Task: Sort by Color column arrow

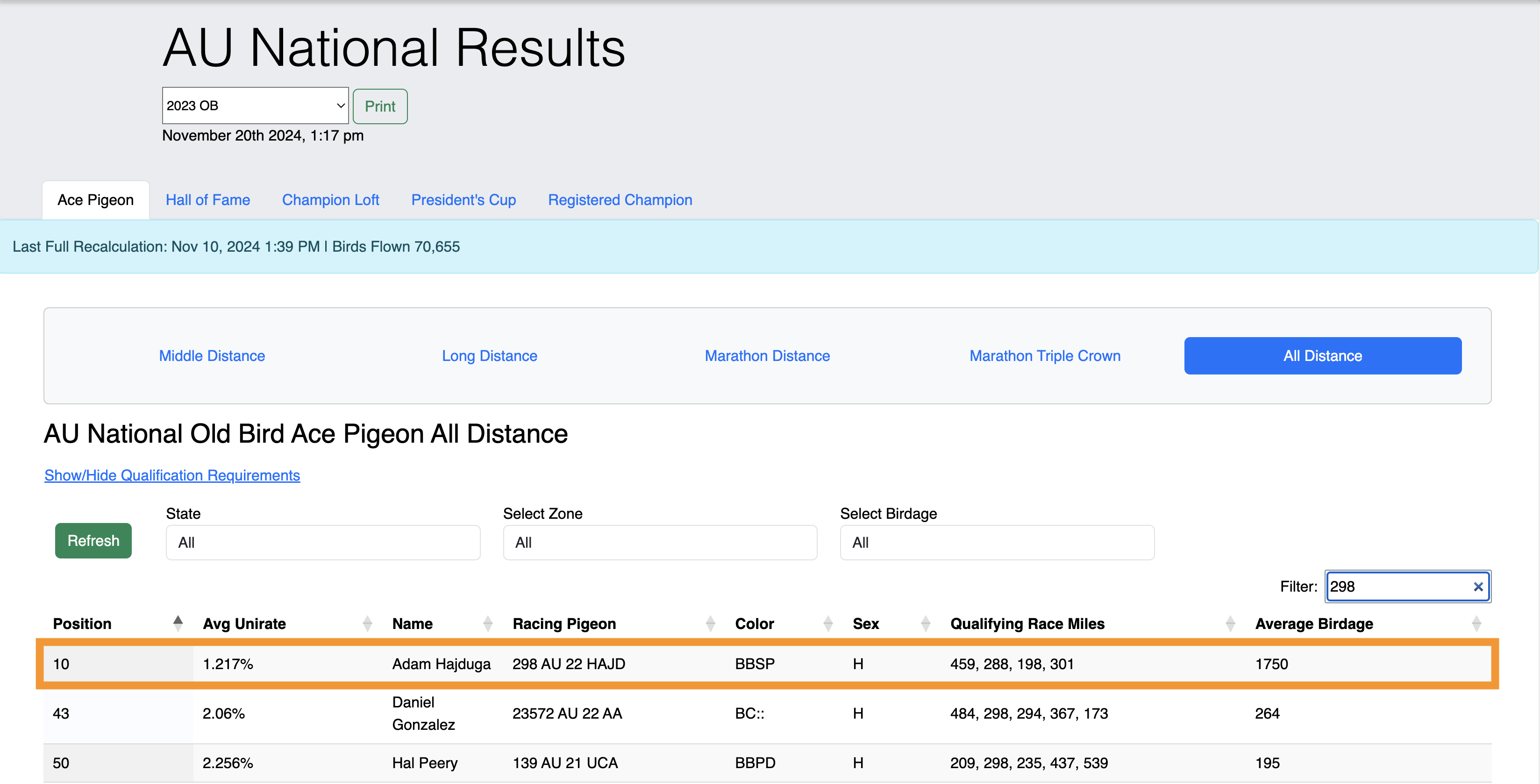Action: click(x=828, y=623)
